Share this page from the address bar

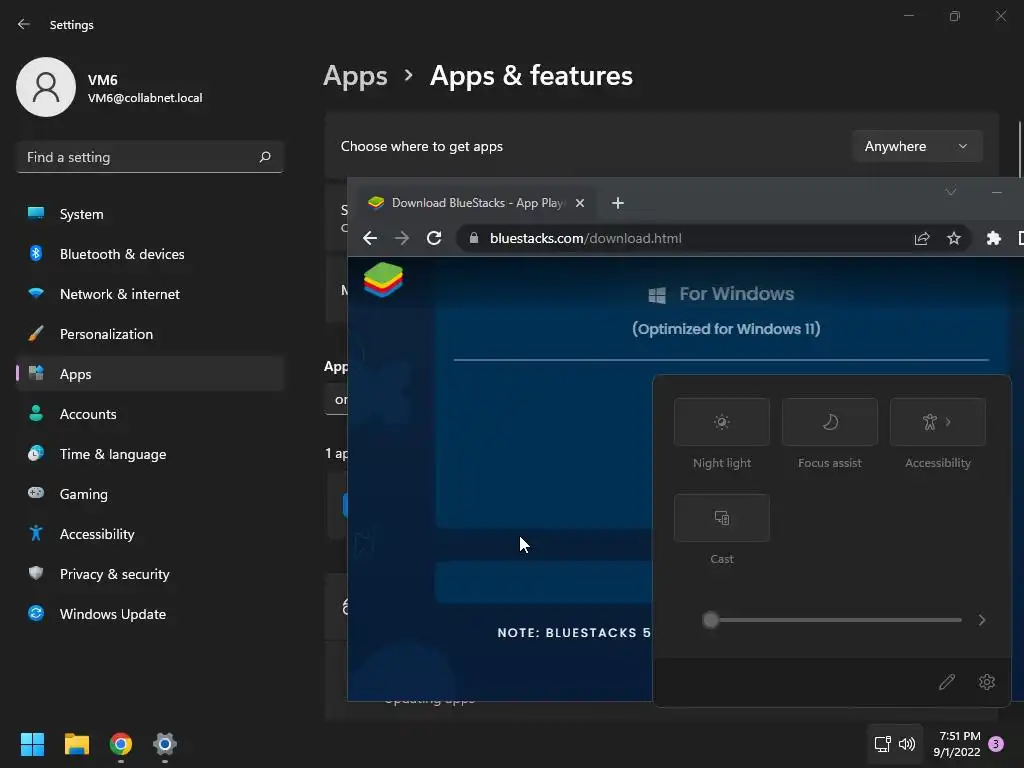coord(921,238)
